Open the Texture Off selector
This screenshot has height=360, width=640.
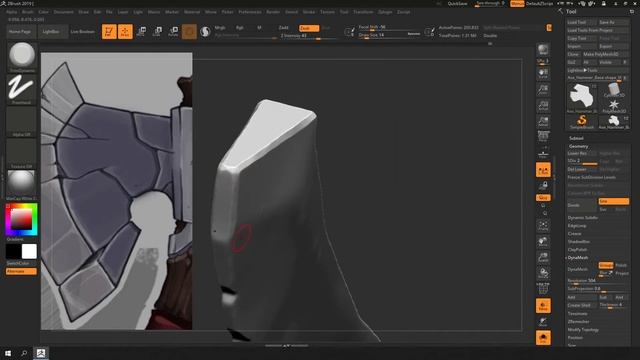tap(22, 153)
